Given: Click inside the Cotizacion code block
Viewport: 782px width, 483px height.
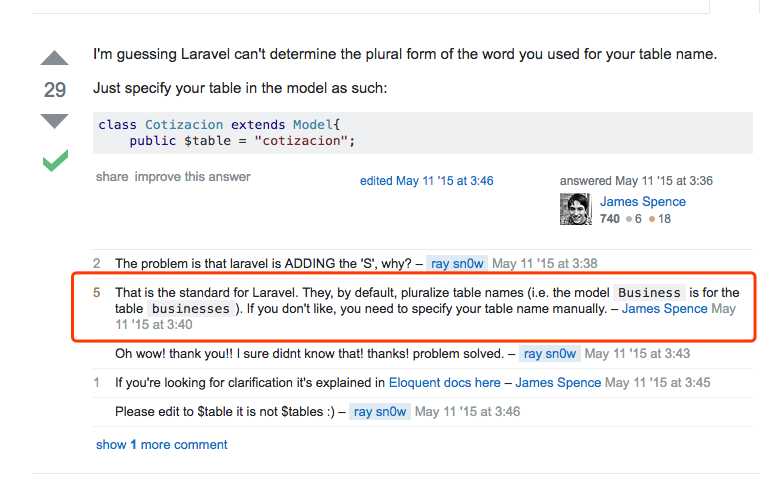Looking at the screenshot, I should click(422, 133).
